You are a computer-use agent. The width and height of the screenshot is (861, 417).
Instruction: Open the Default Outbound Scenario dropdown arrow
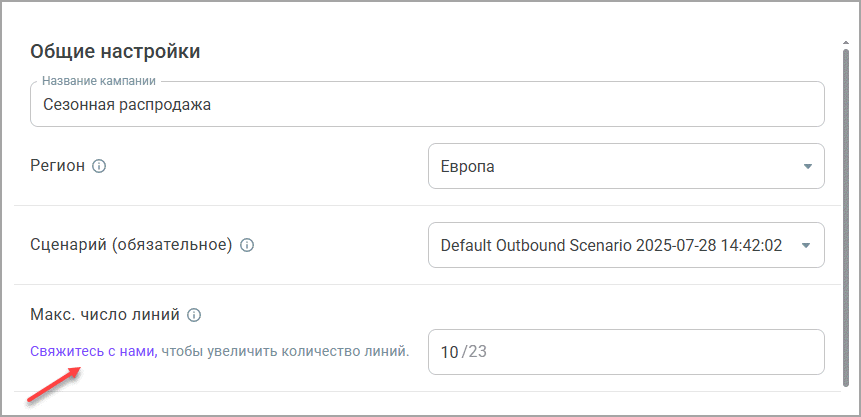(808, 245)
